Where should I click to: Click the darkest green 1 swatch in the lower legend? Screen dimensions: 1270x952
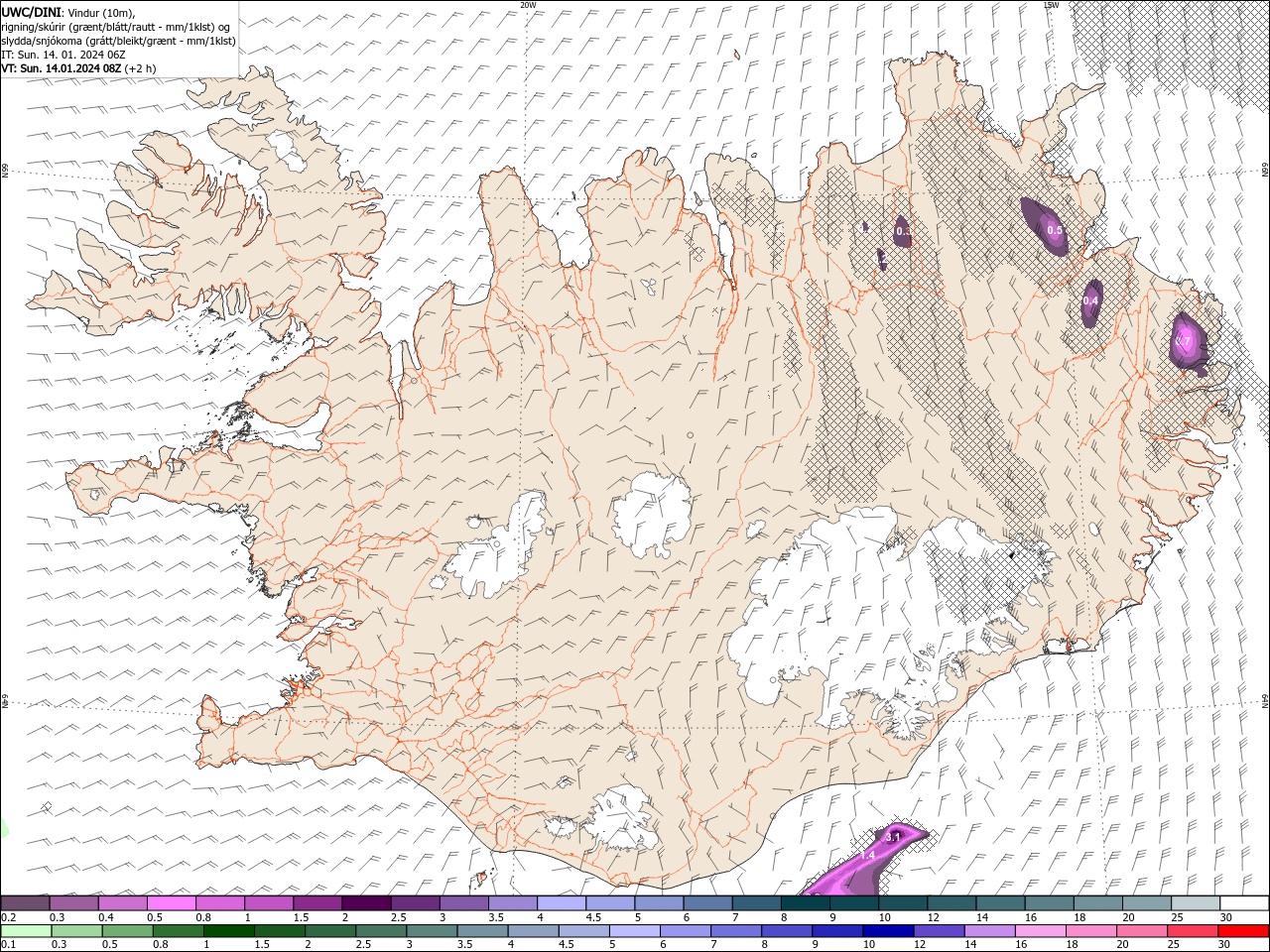(x=228, y=931)
